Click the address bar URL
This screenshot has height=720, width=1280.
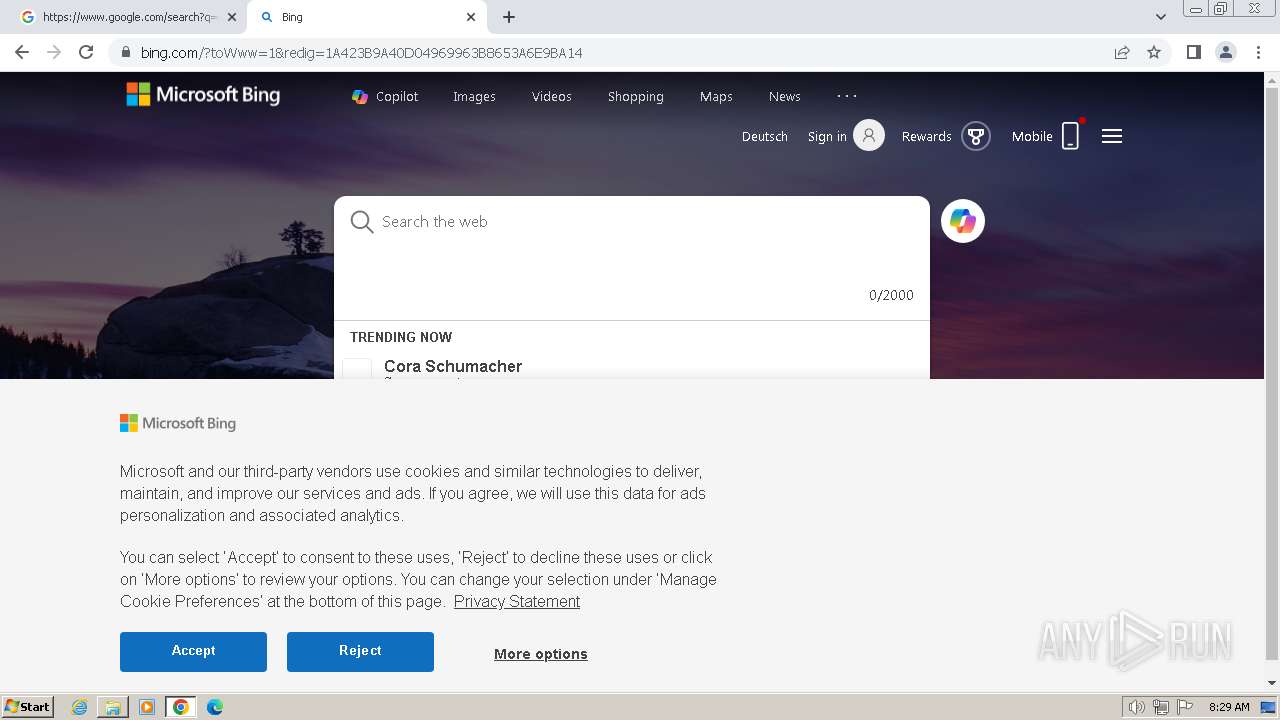[361, 53]
